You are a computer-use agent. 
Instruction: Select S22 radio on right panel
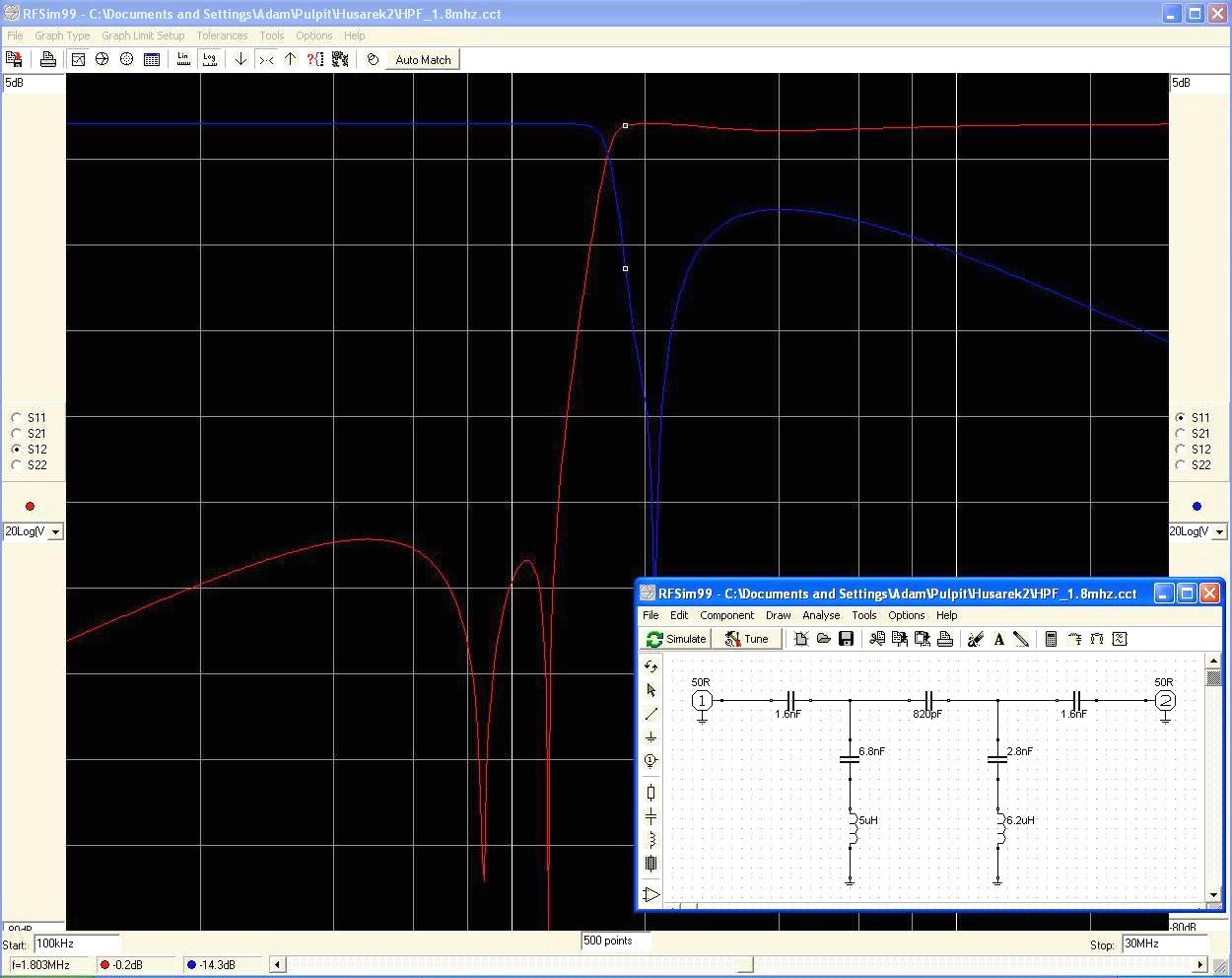click(x=1181, y=464)
